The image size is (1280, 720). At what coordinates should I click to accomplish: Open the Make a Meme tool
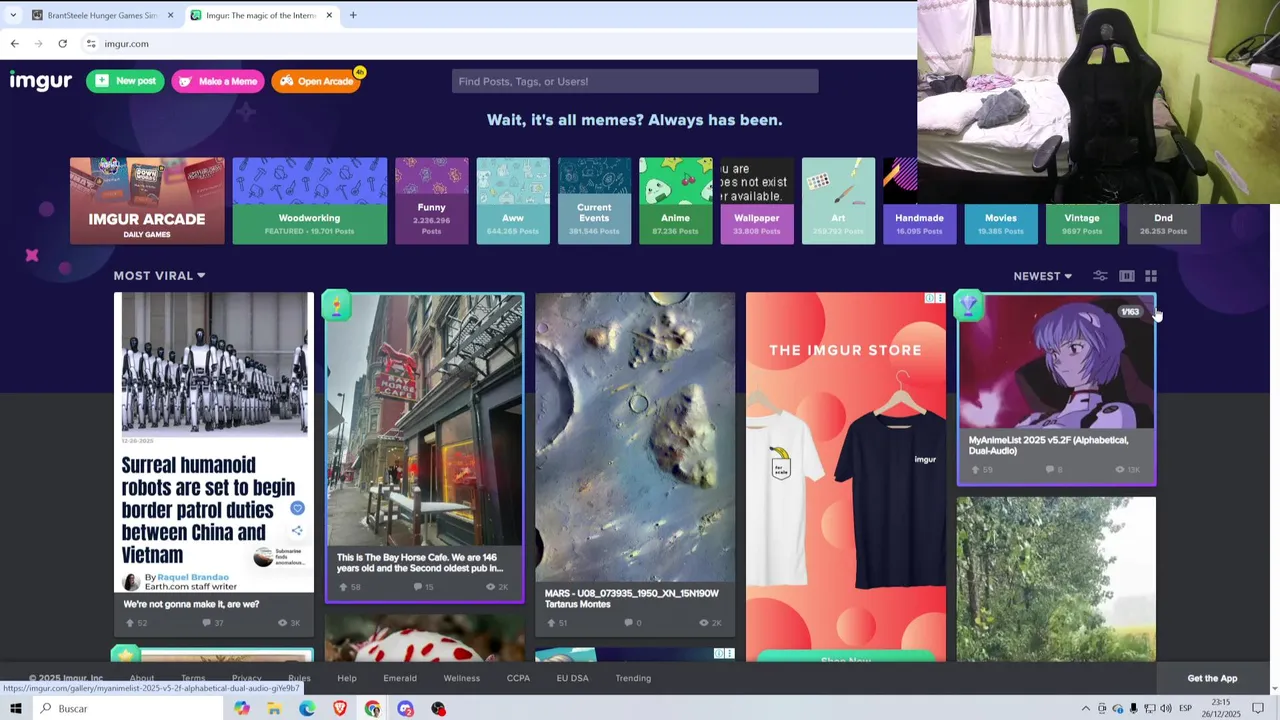[217, 81]
